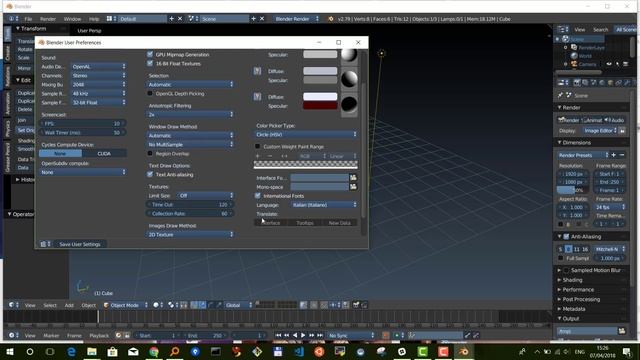Open the Scene properties tab icon

pos(594,82)
